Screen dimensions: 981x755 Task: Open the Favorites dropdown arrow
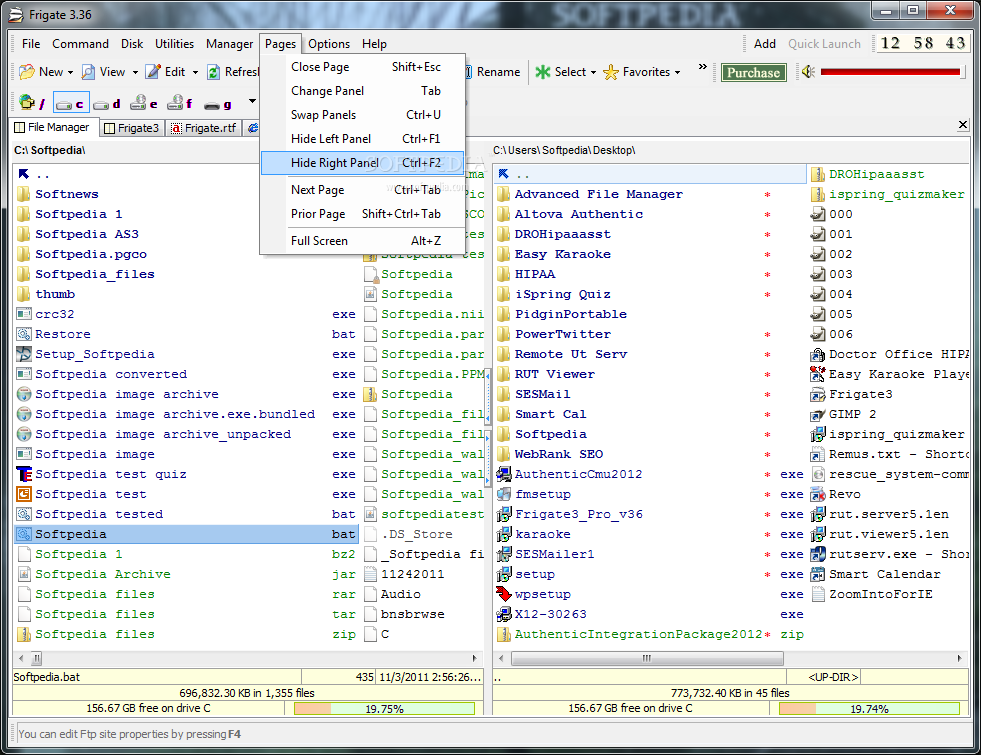tap(678, 73)
